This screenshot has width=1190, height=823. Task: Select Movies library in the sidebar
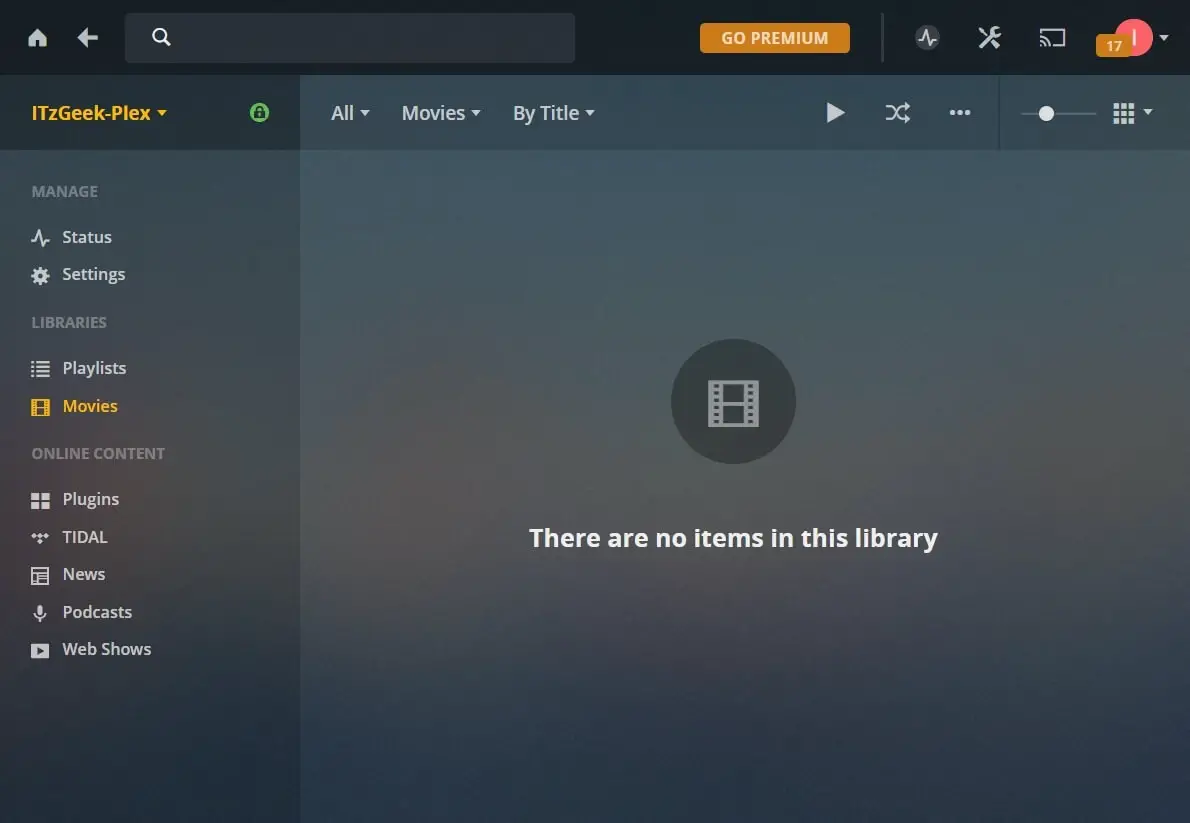coord(89,406)
